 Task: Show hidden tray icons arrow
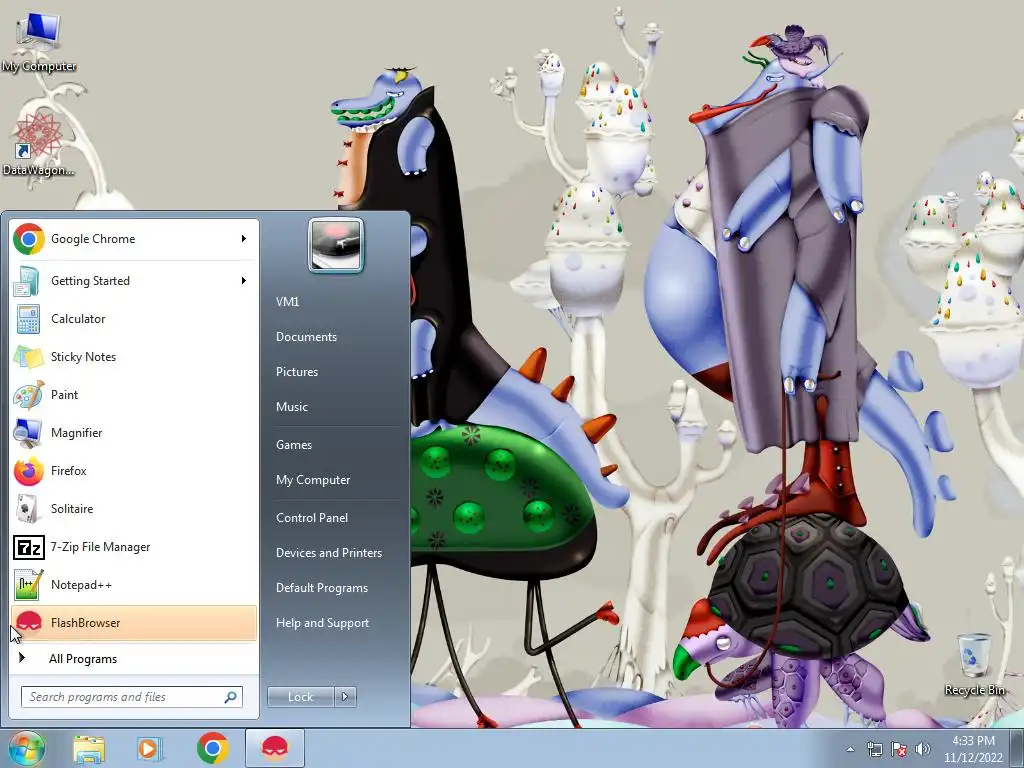coord(850,750)
